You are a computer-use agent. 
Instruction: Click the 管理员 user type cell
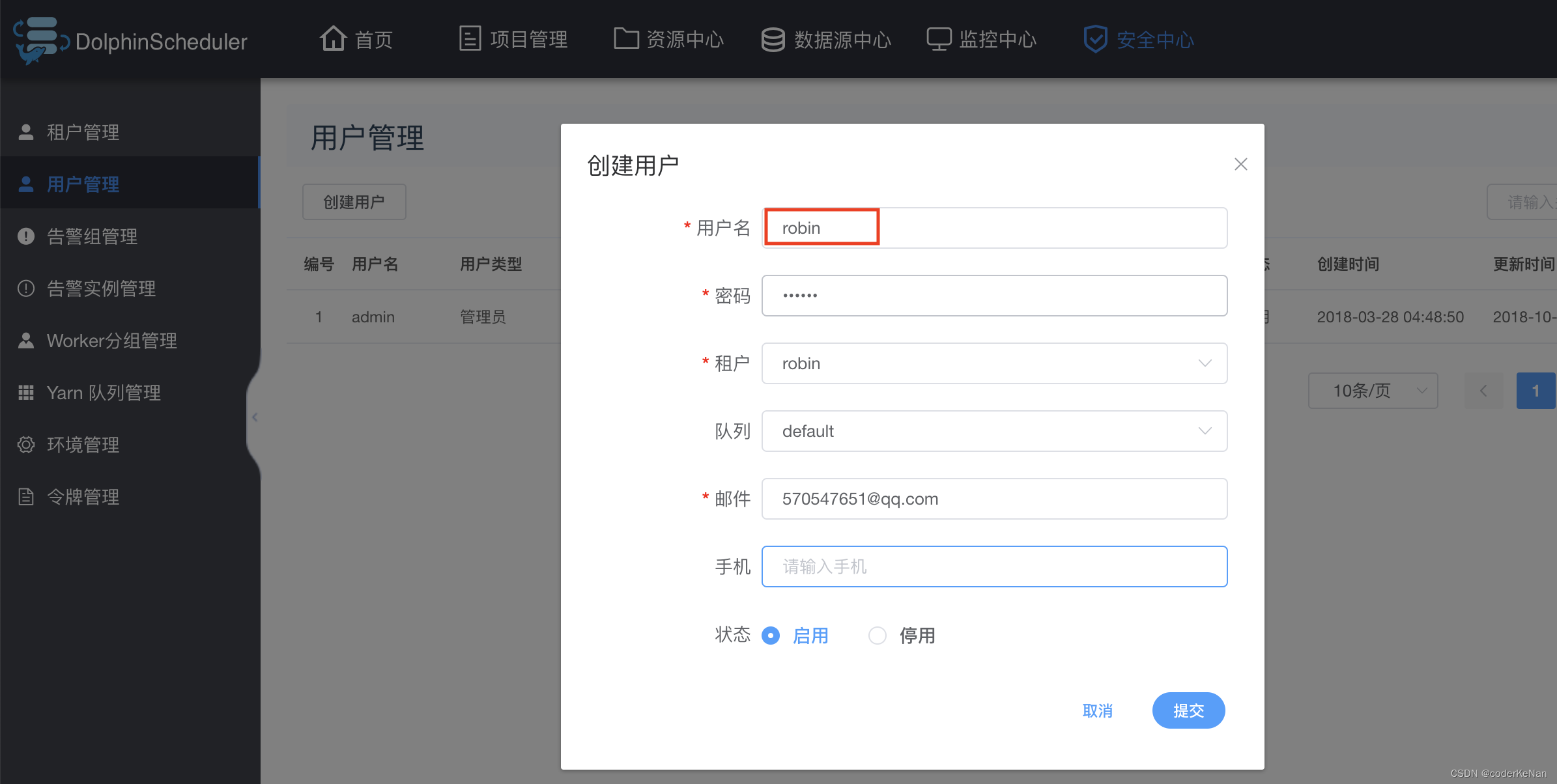click(483, 317)
